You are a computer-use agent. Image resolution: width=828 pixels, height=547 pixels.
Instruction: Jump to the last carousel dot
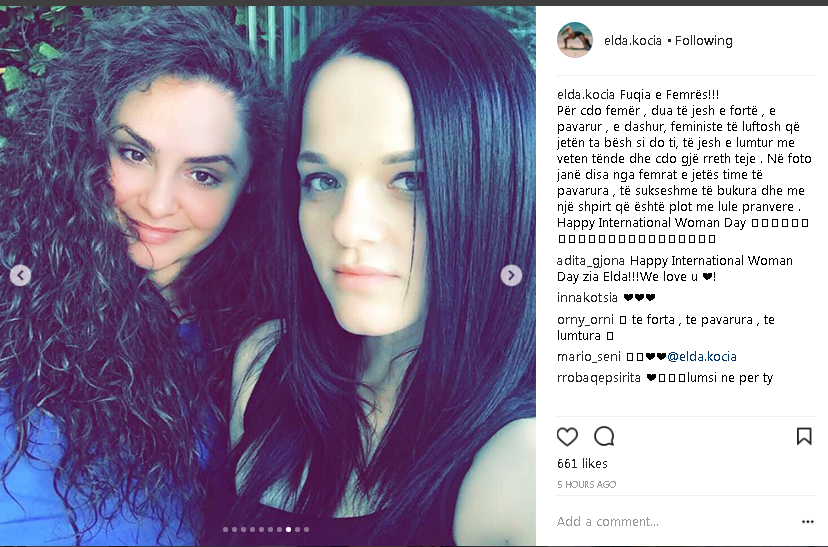click(306, 529)
